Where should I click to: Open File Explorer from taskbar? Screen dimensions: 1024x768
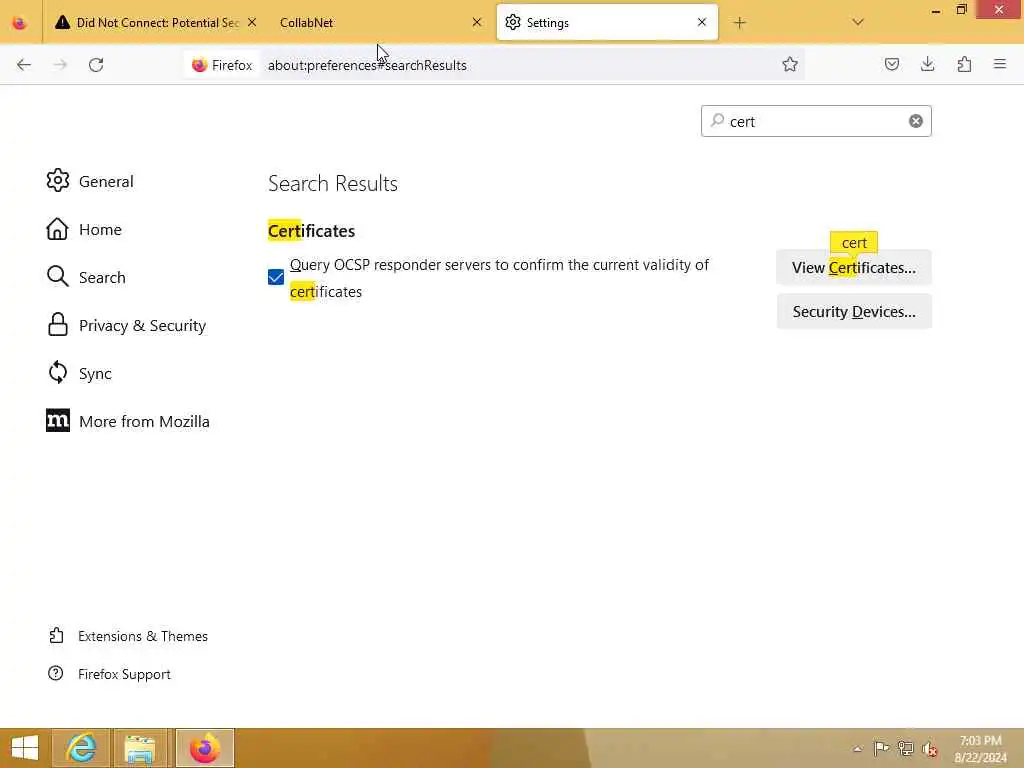click(x=140, y=748)
